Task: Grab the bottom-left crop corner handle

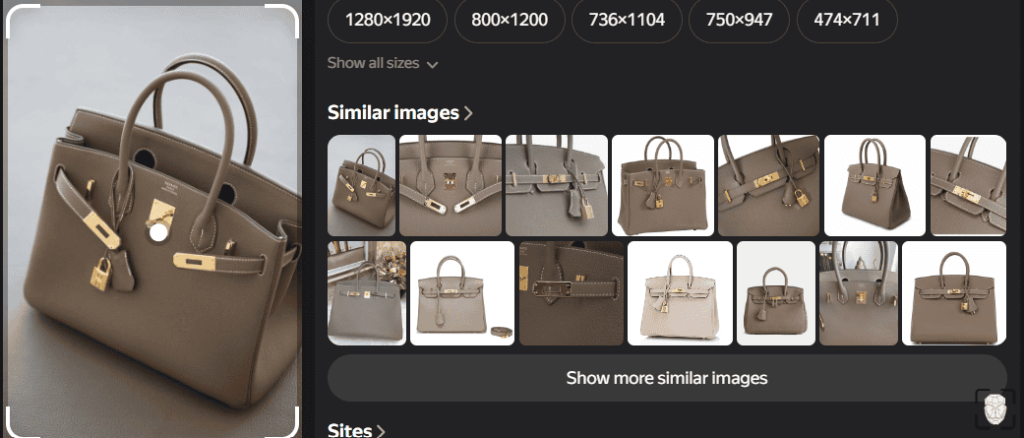Action: [22, 422]
